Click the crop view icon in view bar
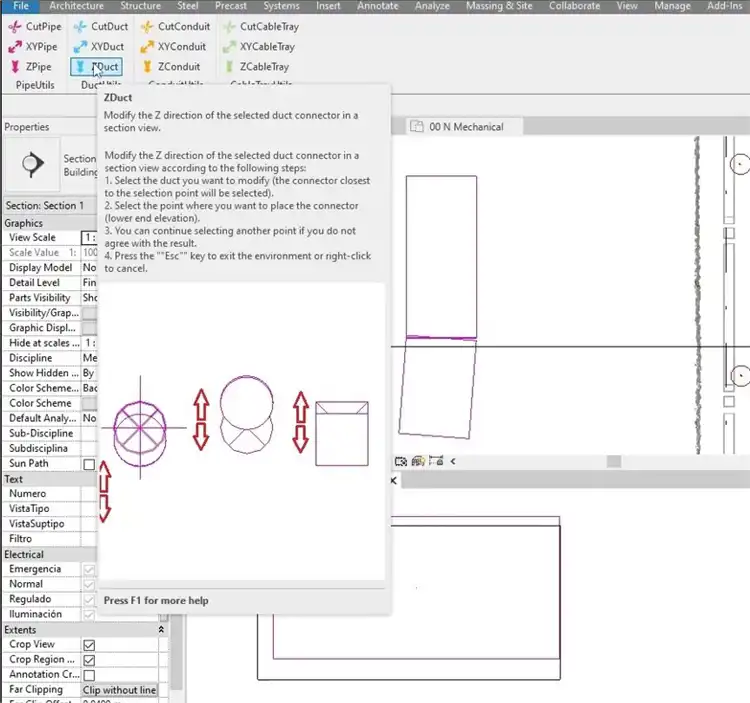This screenshot has width=750, height=703. 401,461
